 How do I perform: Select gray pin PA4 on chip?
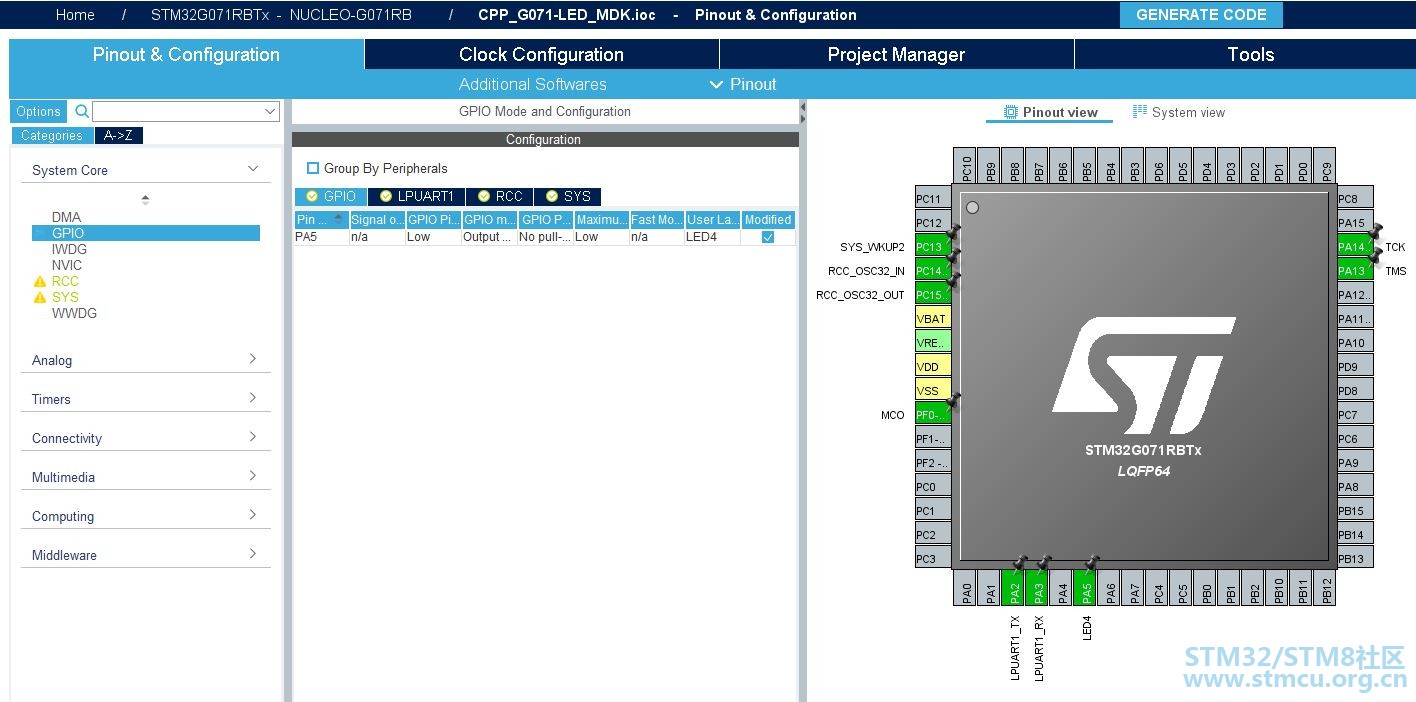[1062, 588]
